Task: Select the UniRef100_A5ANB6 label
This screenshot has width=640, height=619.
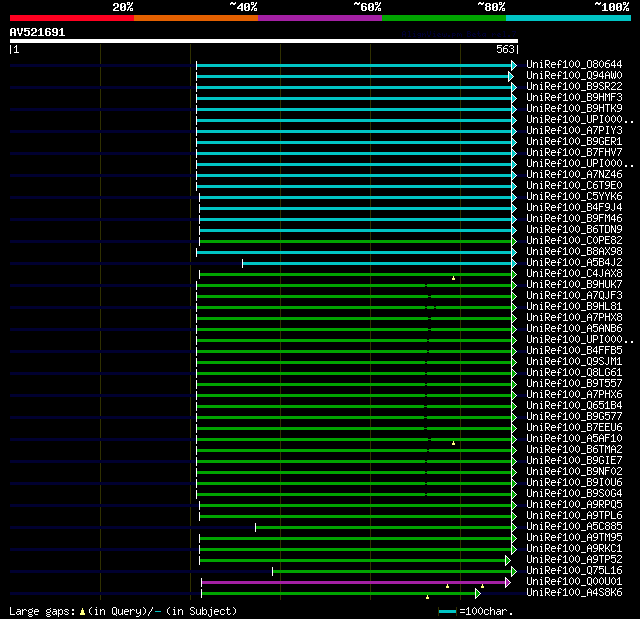Action: [574, 328]
